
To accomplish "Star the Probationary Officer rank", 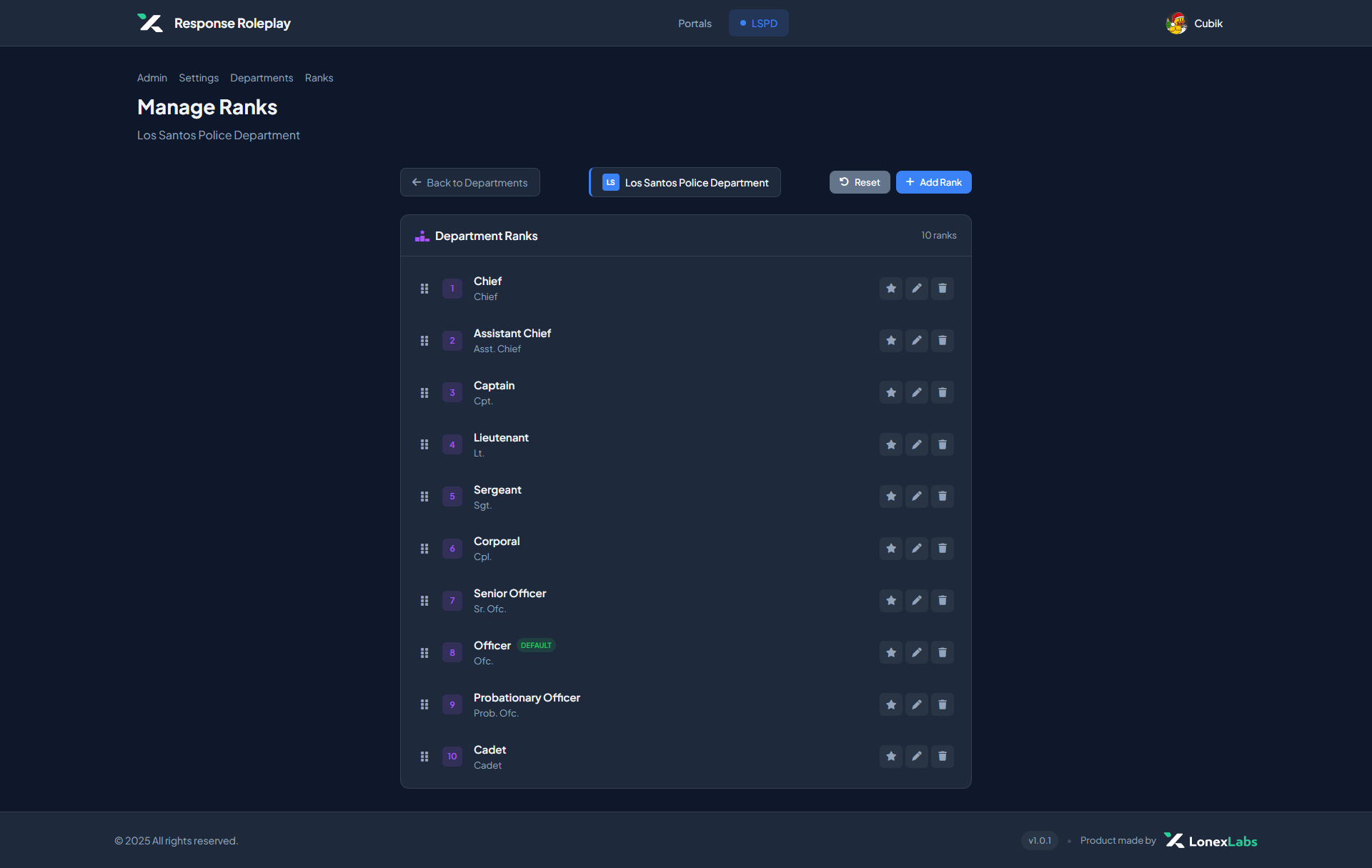I will coord(891,704).
